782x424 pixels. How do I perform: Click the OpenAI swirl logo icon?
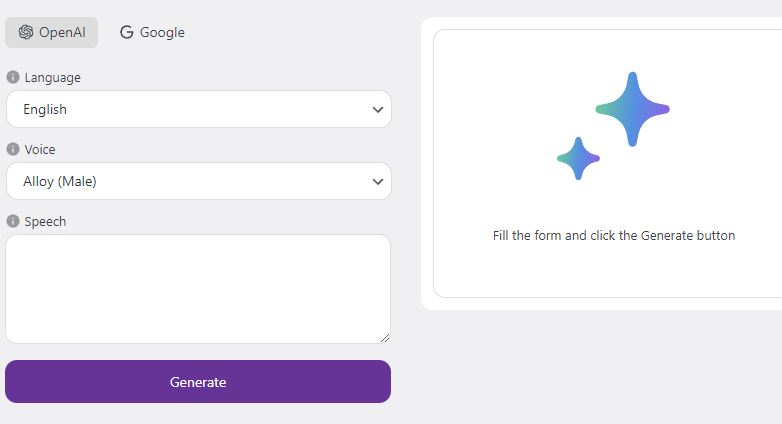click(26, 32)
